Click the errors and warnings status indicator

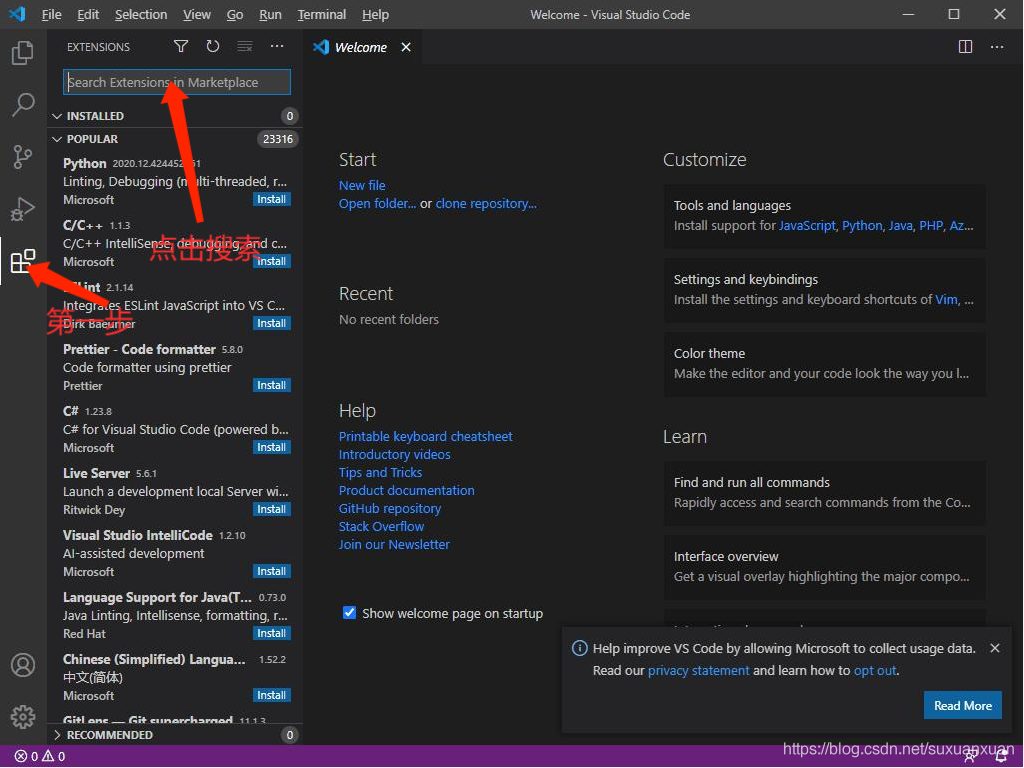point(40,756)
